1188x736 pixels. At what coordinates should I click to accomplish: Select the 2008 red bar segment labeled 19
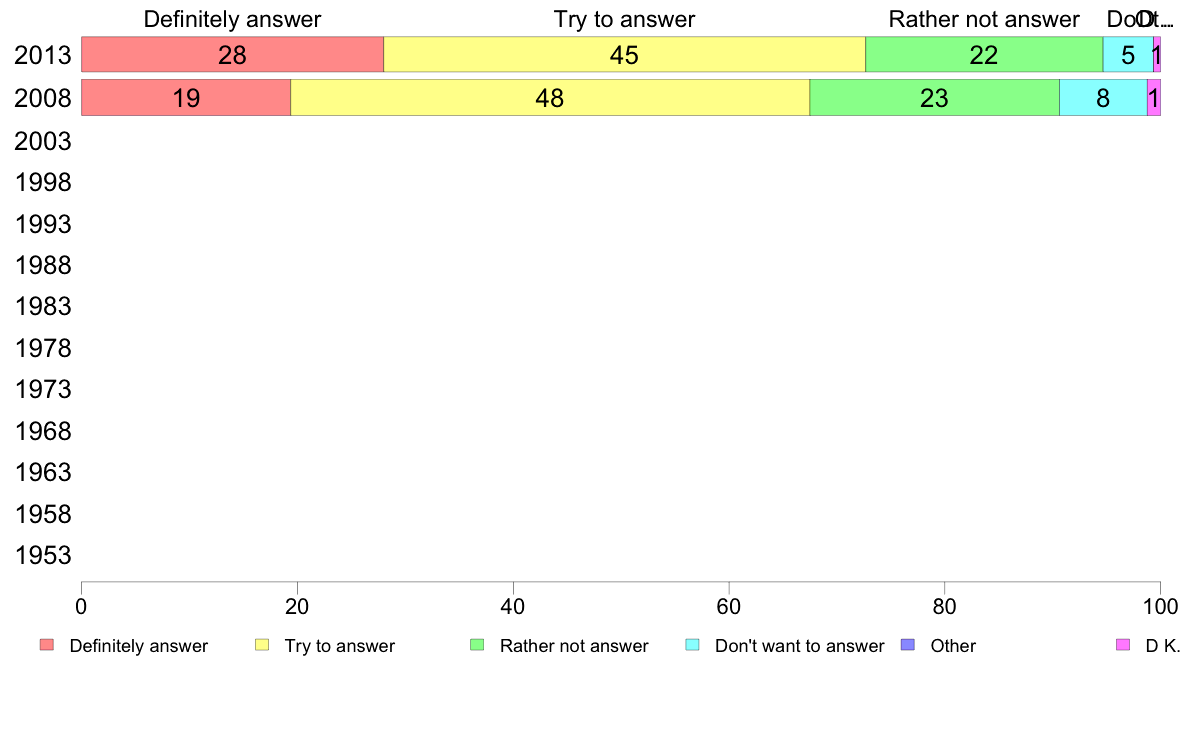[x=186, y=98]
